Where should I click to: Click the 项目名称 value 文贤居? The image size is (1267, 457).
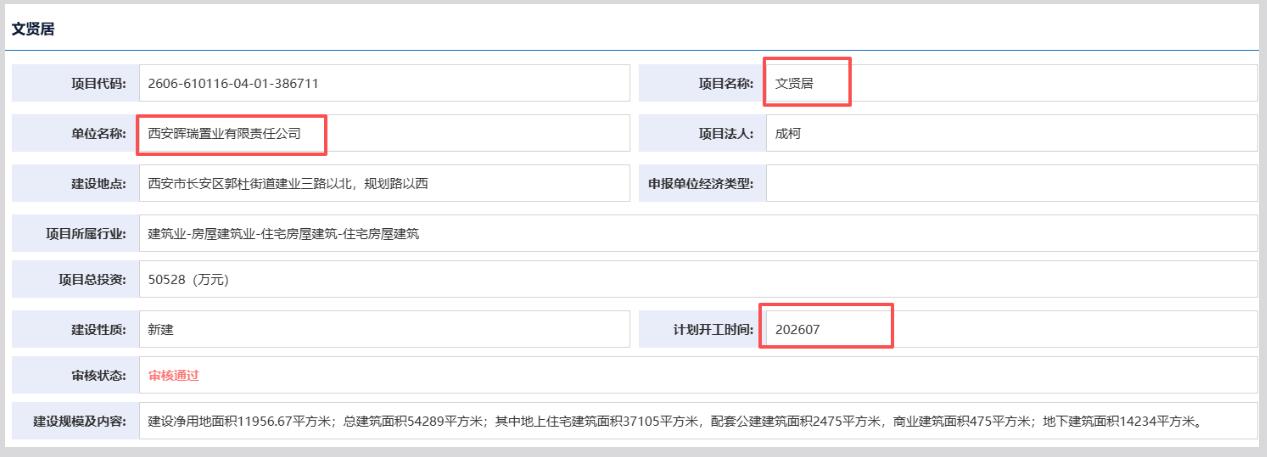tap(794, 83)
